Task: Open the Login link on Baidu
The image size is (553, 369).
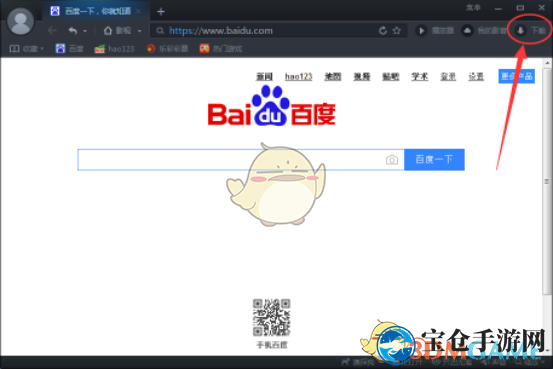Action: point(448,76)
